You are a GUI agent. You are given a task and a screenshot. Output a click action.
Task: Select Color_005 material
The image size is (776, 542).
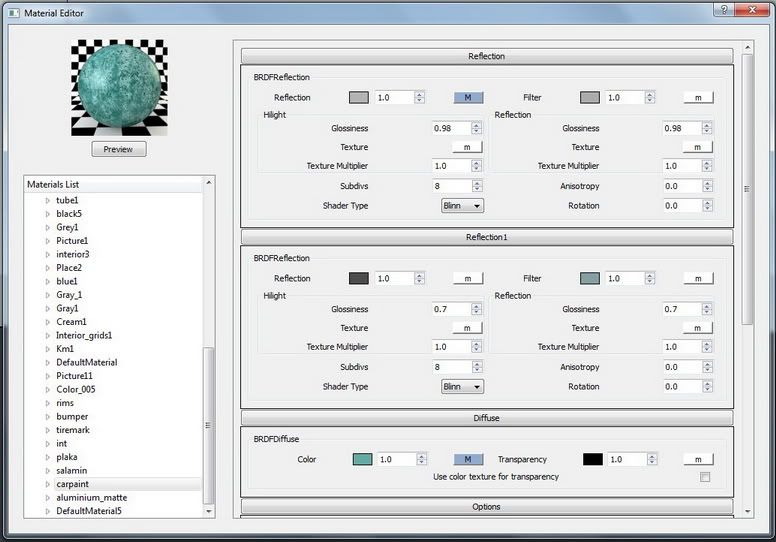[76, 390]
